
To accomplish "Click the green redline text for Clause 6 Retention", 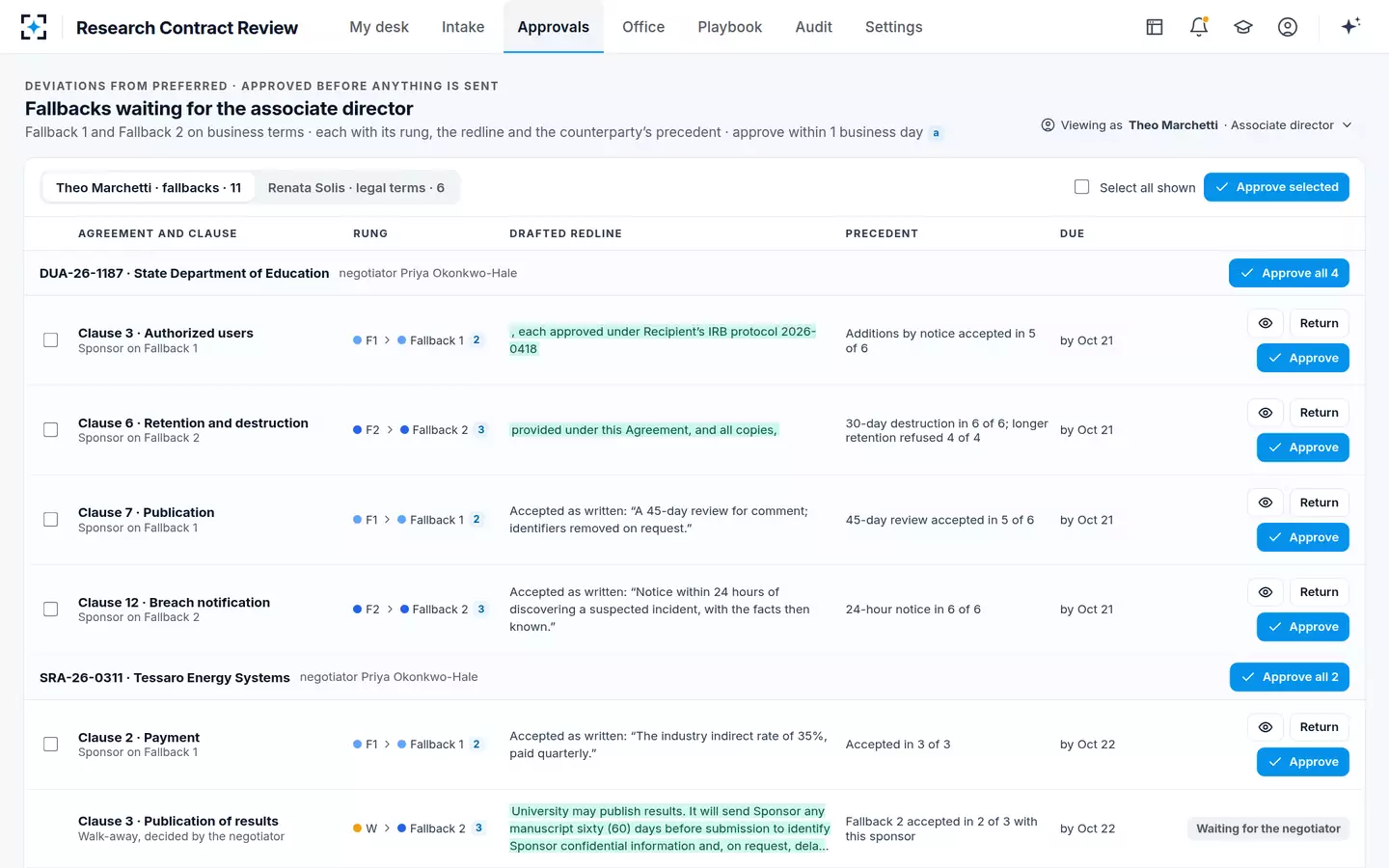I will tap(643, 430).
